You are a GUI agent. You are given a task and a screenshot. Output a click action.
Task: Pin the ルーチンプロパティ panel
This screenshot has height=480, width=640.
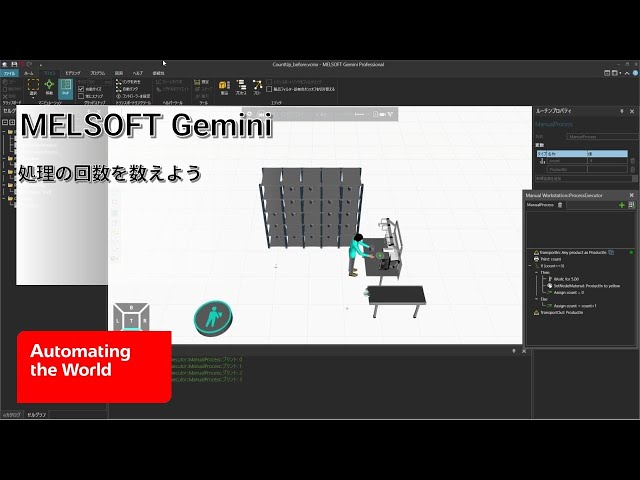pyautogui.click(x=622, y=111)
